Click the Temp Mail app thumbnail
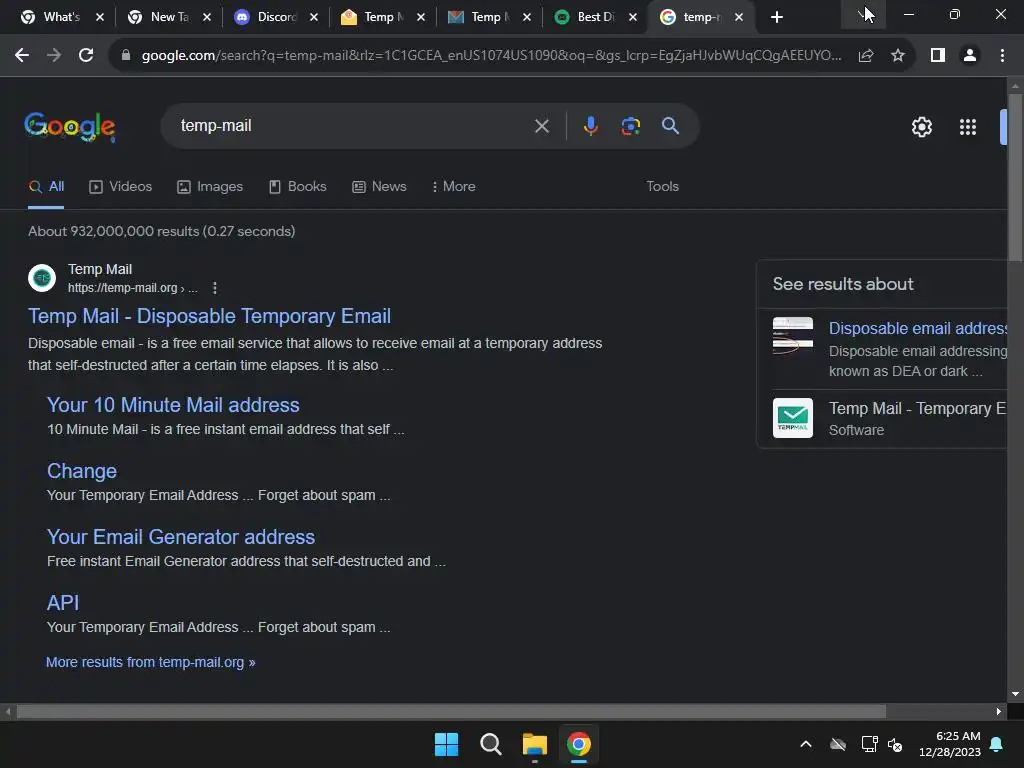 point(793,418)
